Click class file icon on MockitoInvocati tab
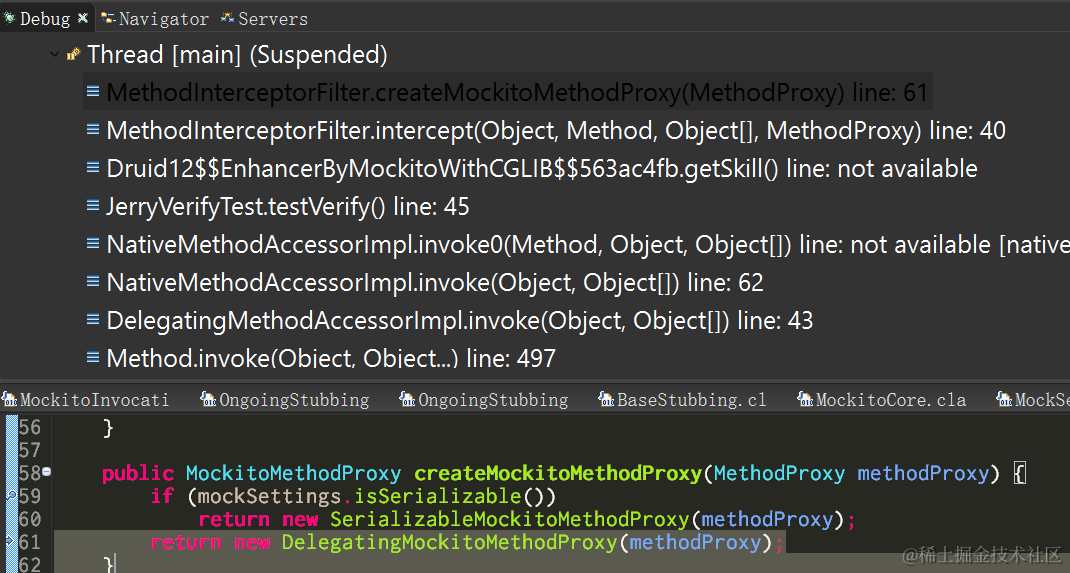This screenshot has width=1070, height=573. [x=10, y=399]
